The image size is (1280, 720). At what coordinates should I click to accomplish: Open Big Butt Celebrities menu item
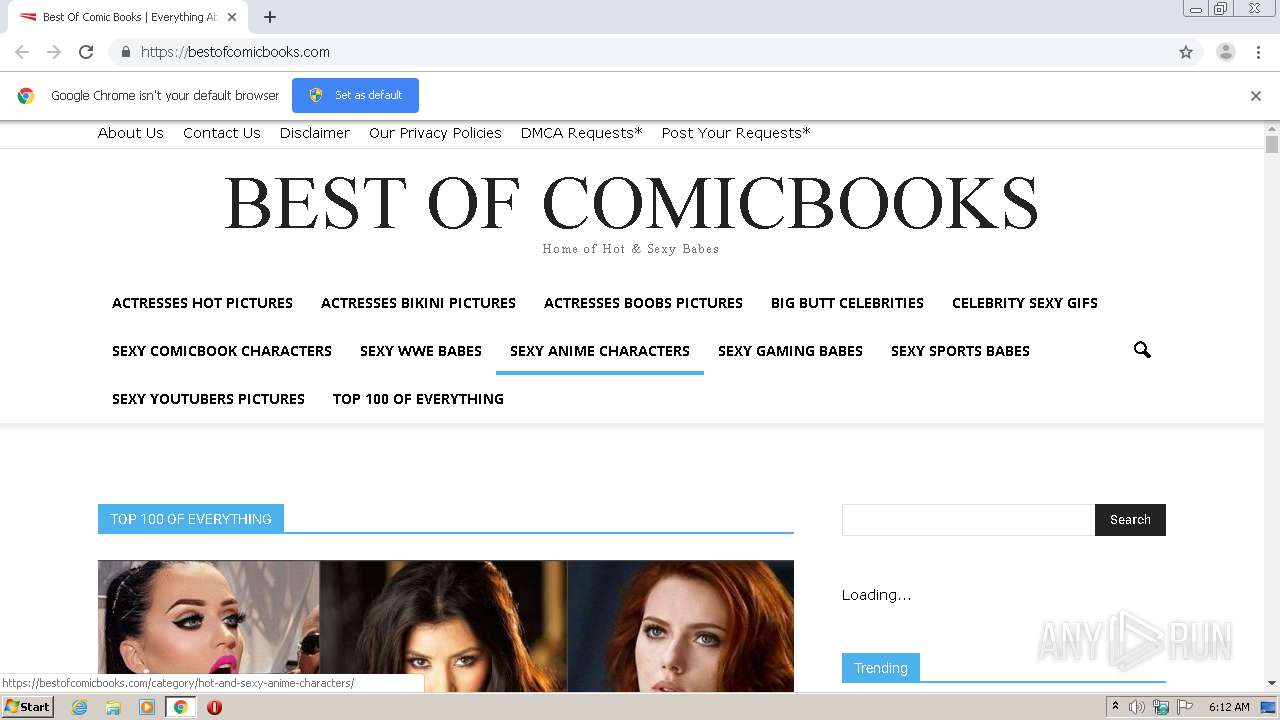847,303
